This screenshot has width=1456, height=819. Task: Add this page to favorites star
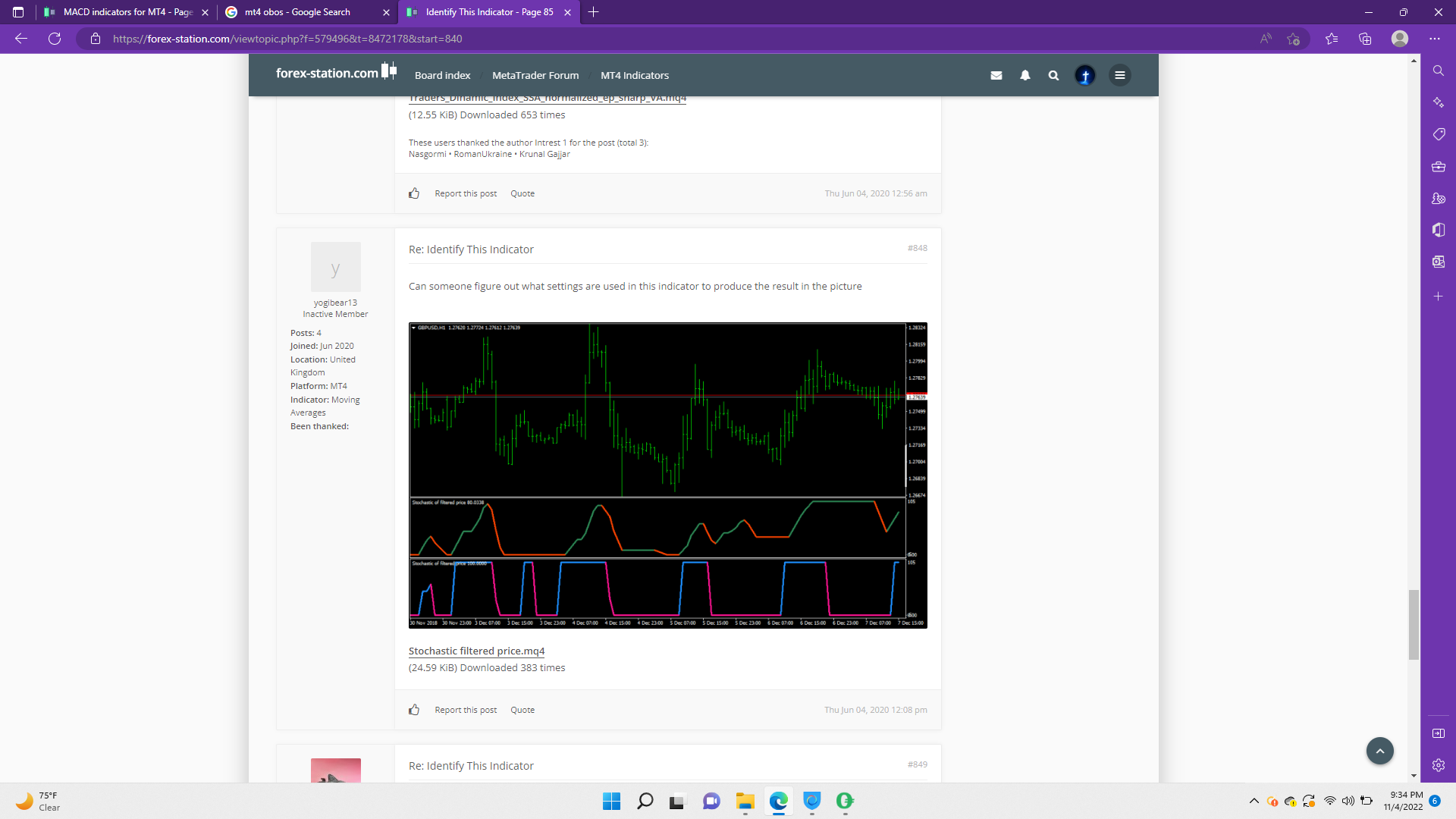point(1294,39)
